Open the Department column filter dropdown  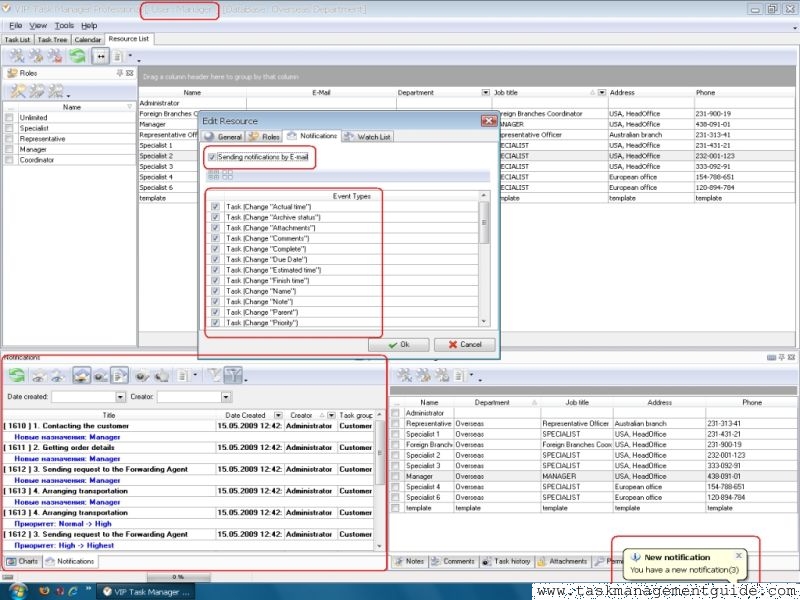pos(485,92)
